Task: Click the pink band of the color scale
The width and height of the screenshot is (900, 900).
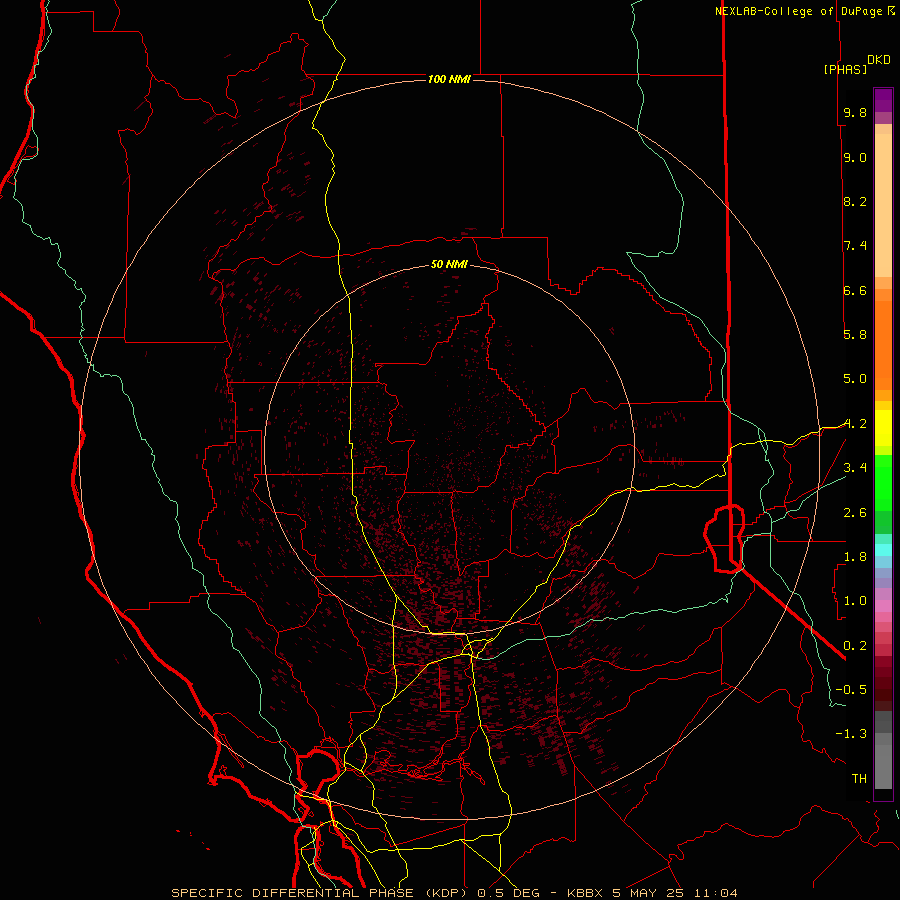Action: point(883,606)
